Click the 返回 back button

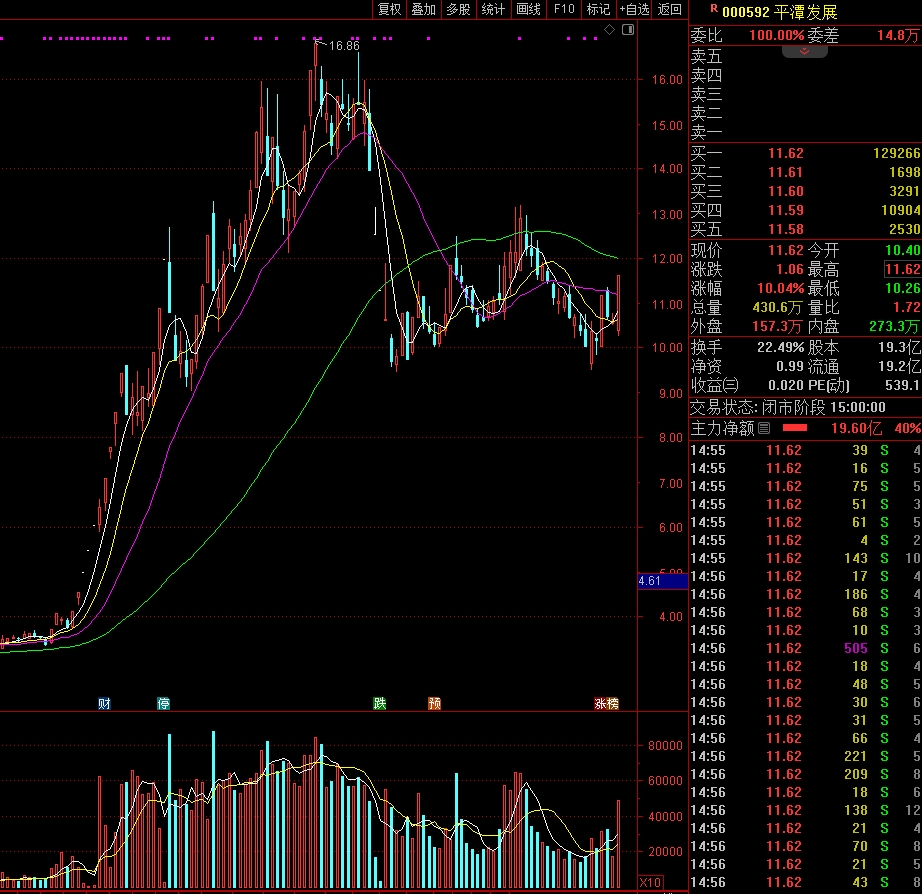coord(669,9)
